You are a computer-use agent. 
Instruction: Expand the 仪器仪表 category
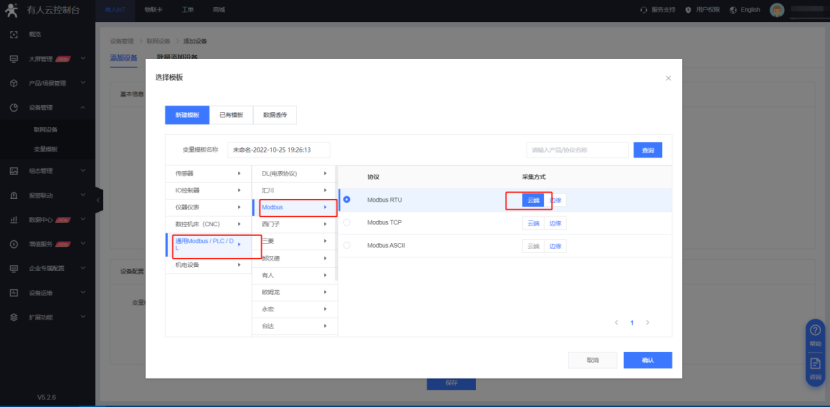coord(205,206)
